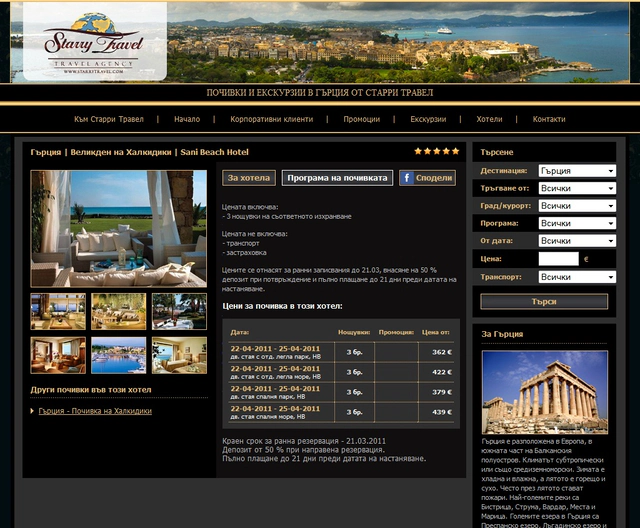Screen dimensions: 640x528
Task: Click the Starry Travel logo
Action: 95,42
